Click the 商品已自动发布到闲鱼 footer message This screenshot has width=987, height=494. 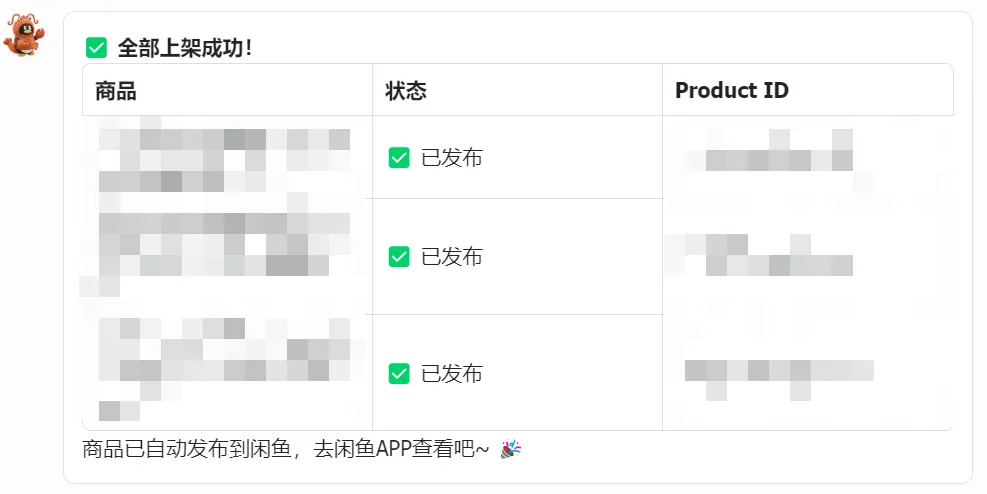pyautogui.click(x=285, y=450)
